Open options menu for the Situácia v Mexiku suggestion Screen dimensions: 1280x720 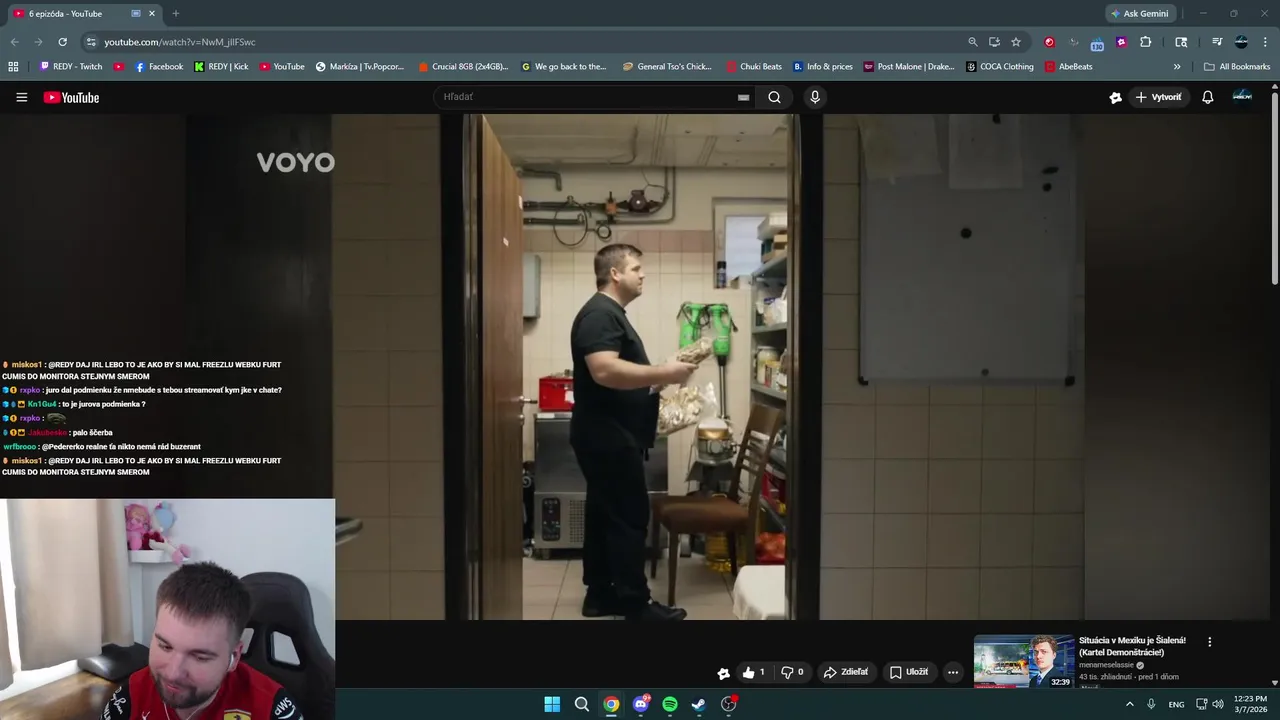click(x=1209, y=642)
